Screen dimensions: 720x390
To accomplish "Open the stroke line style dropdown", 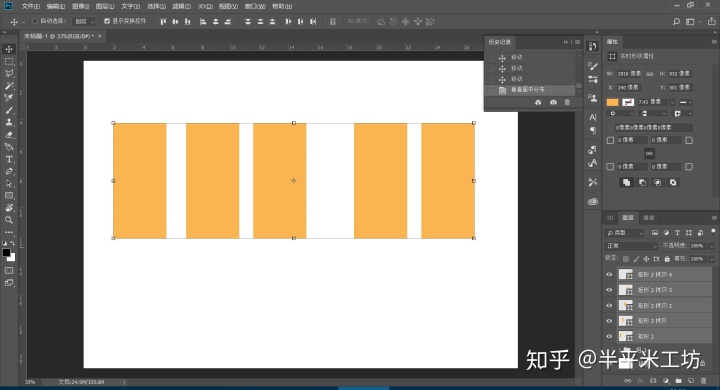I will [x=686, y=102].
